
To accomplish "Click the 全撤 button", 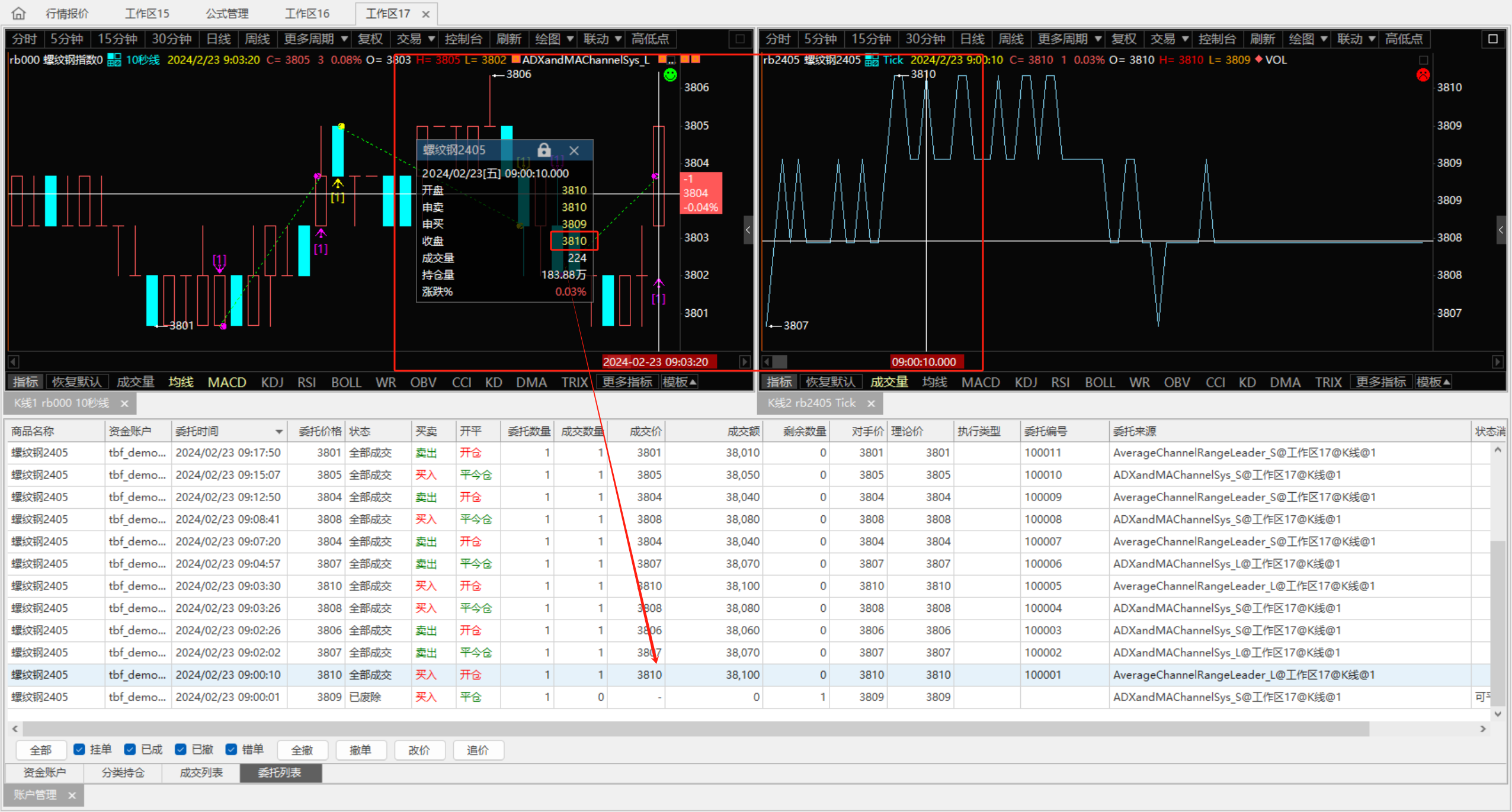I will 302,750.
